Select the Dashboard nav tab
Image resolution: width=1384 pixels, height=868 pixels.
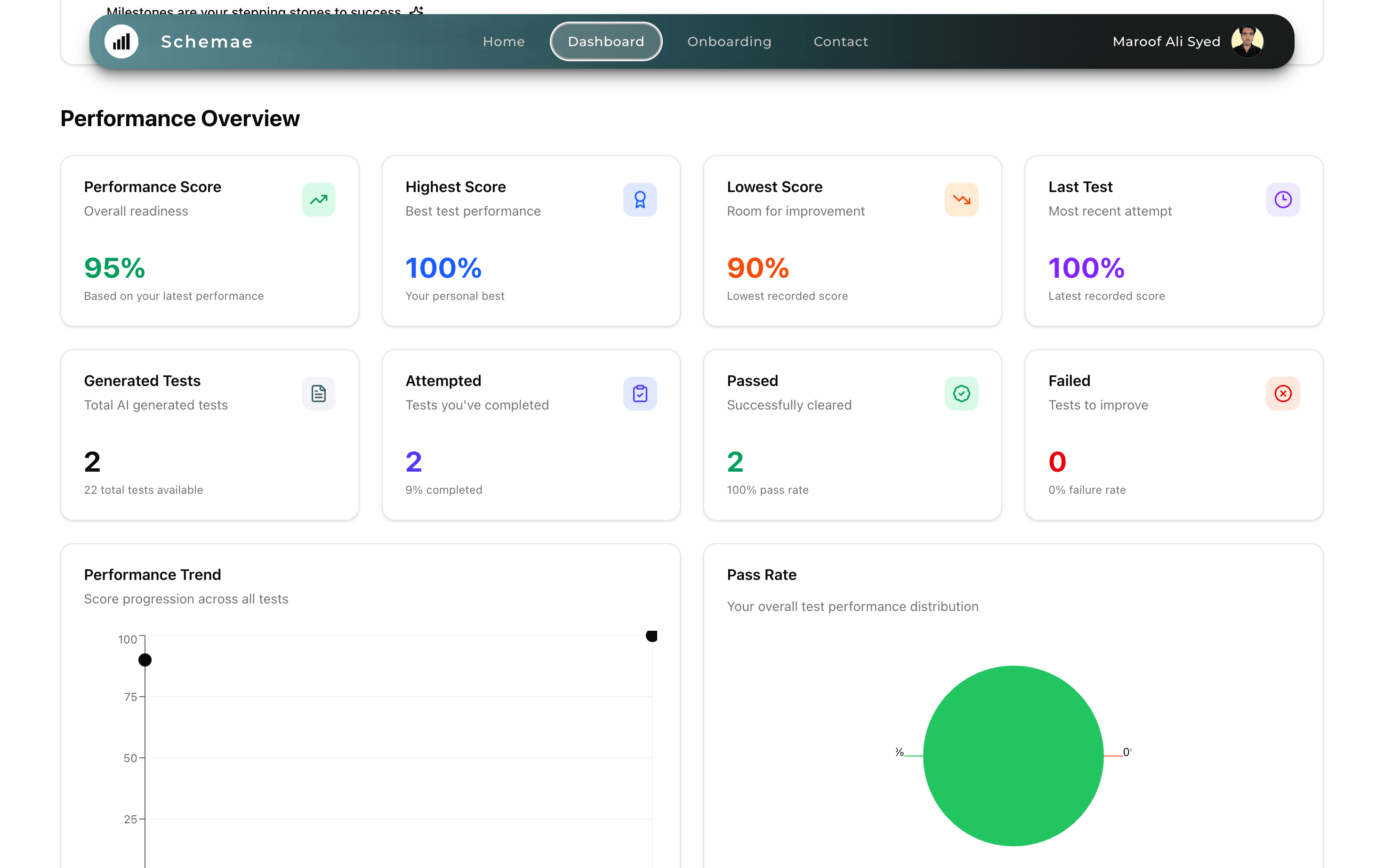click(605, 41)
